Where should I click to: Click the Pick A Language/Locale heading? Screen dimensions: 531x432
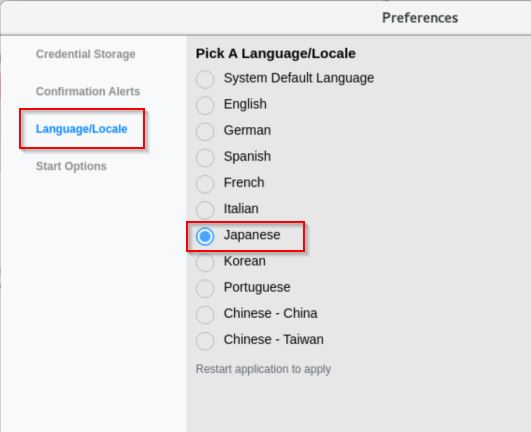pyautogui.click(x=276, y=53)
